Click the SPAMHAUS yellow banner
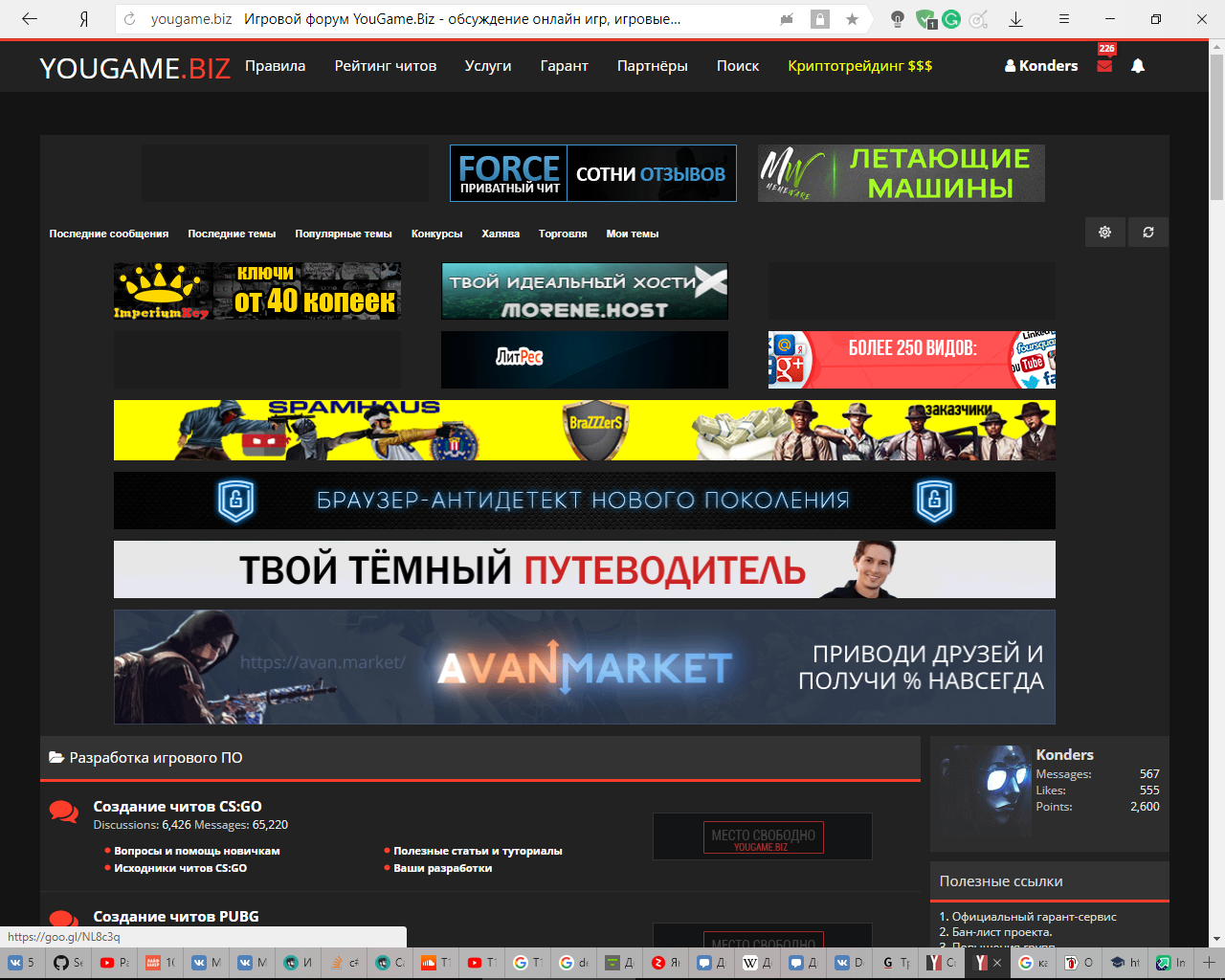 click(x=585, y=430)
